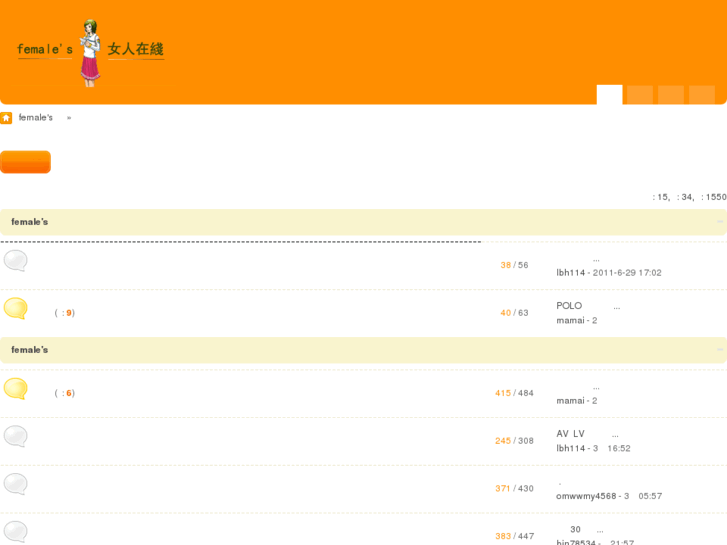The image size is (727, 545).
Task: Open user omwwmy4568 profile link
Action: coord(586,496)
